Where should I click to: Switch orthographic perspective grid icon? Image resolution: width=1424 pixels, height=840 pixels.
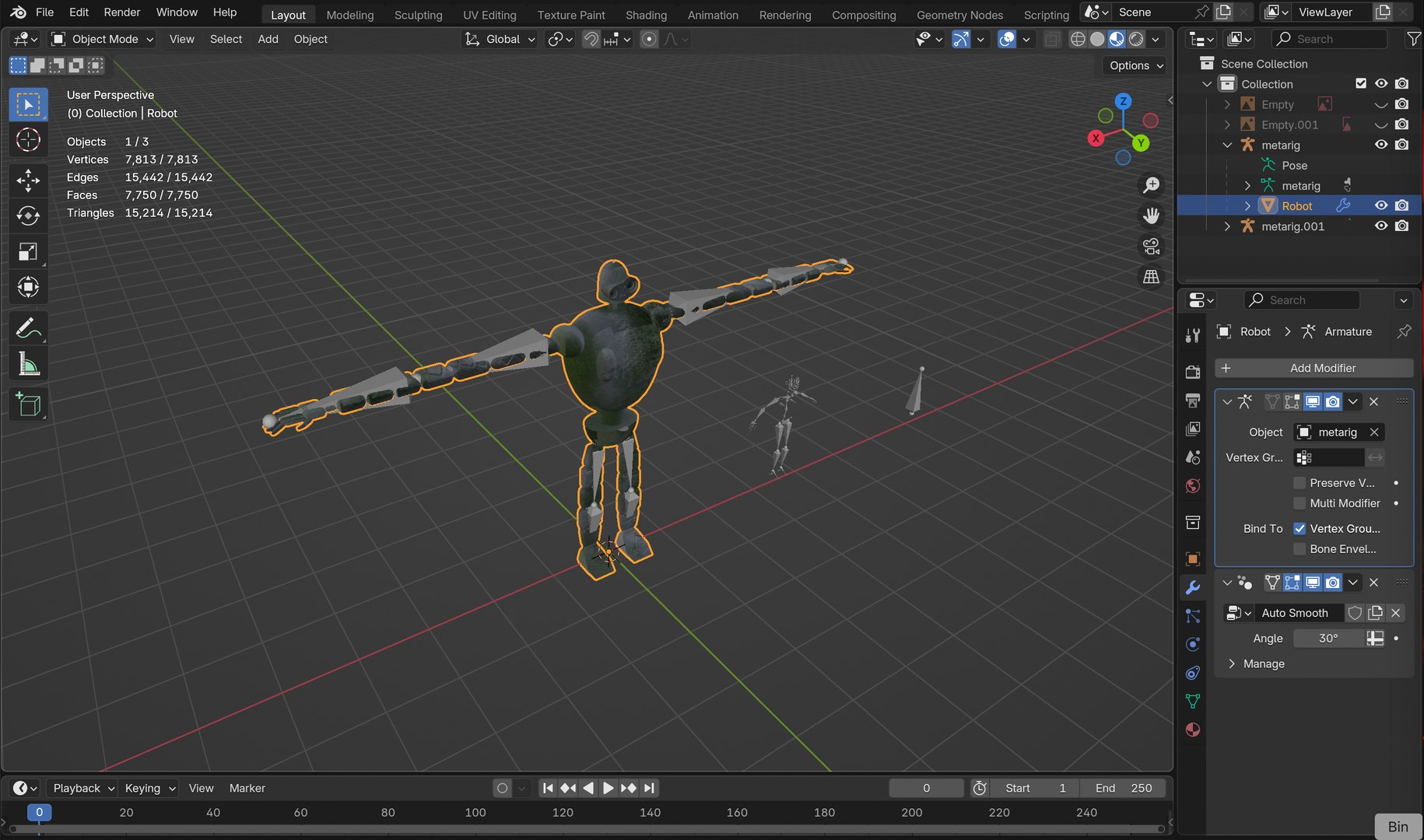(1151, 276)
